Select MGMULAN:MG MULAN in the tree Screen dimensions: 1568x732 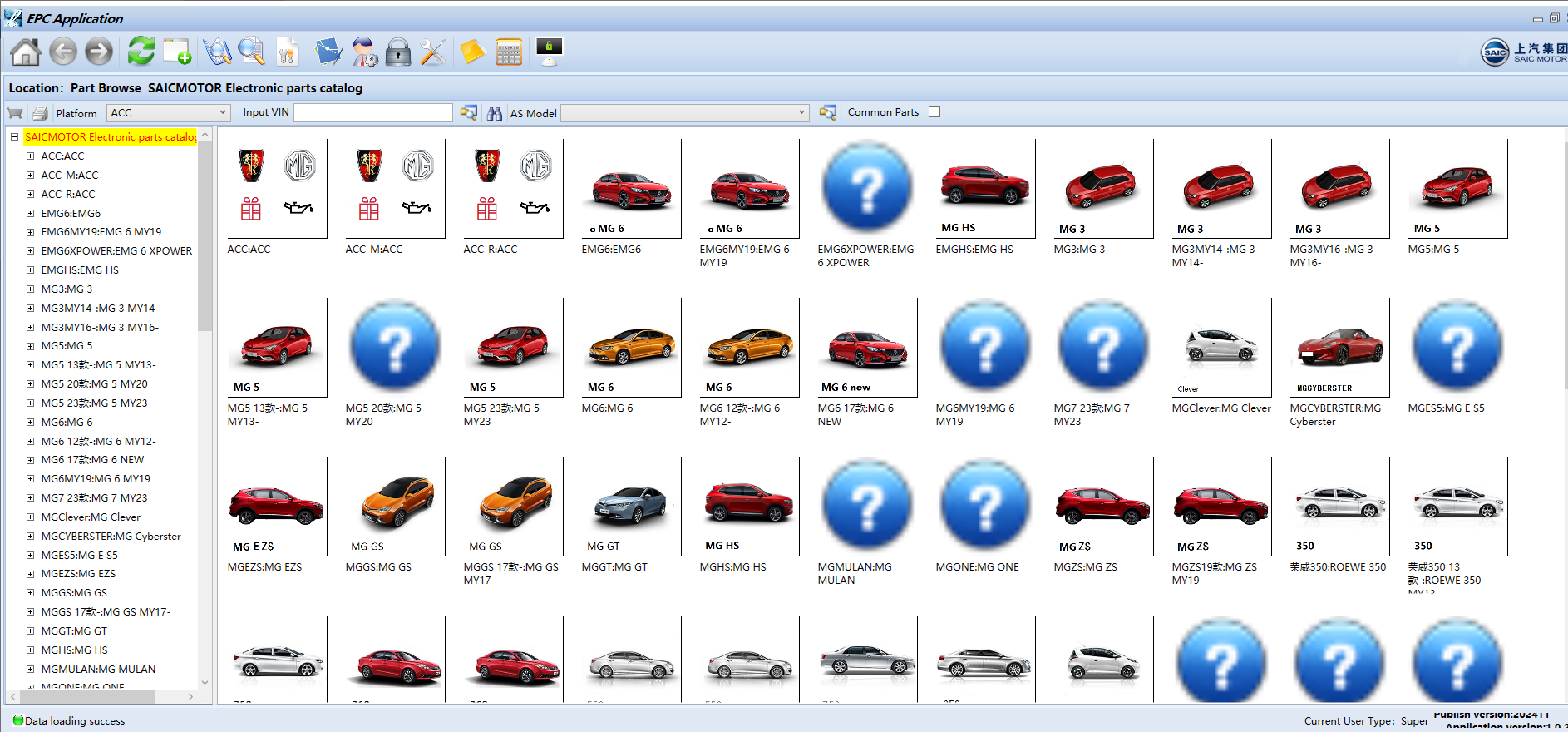coord(98,669)
